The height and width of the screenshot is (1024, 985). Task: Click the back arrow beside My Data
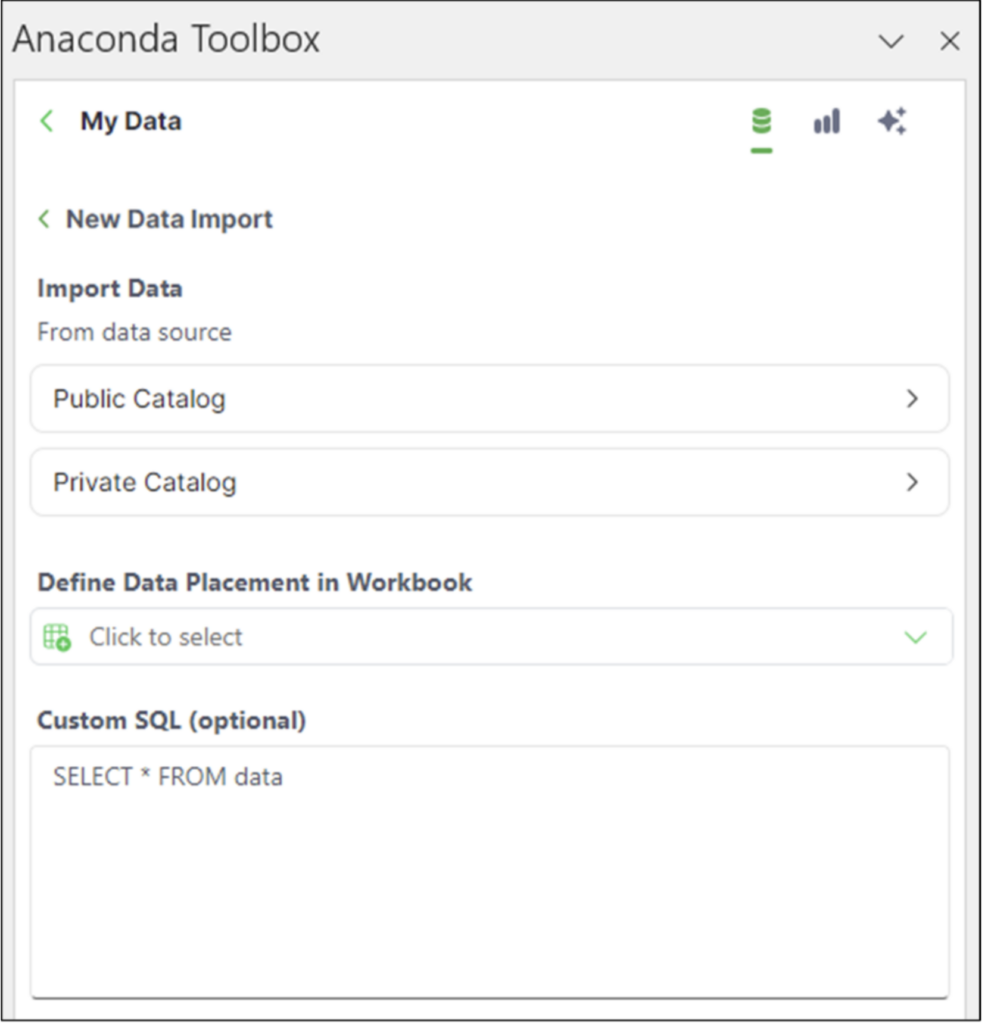coord(46,122)
